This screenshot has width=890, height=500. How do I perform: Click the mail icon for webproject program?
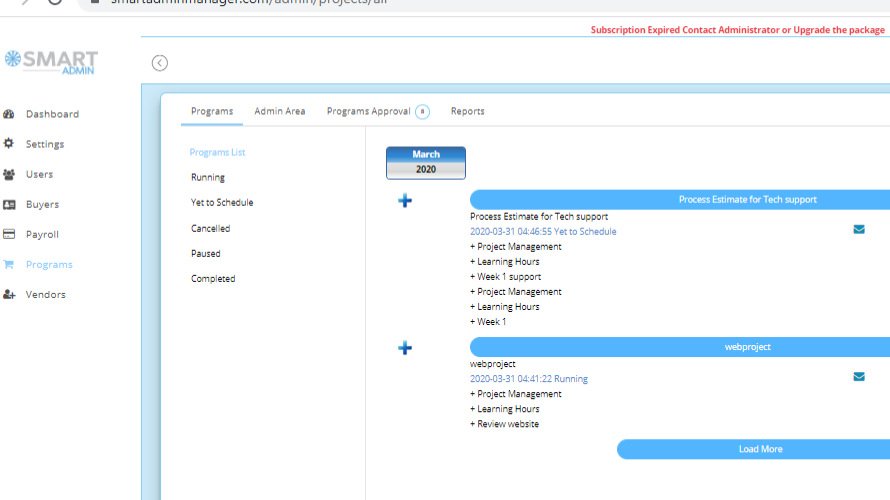859,377
